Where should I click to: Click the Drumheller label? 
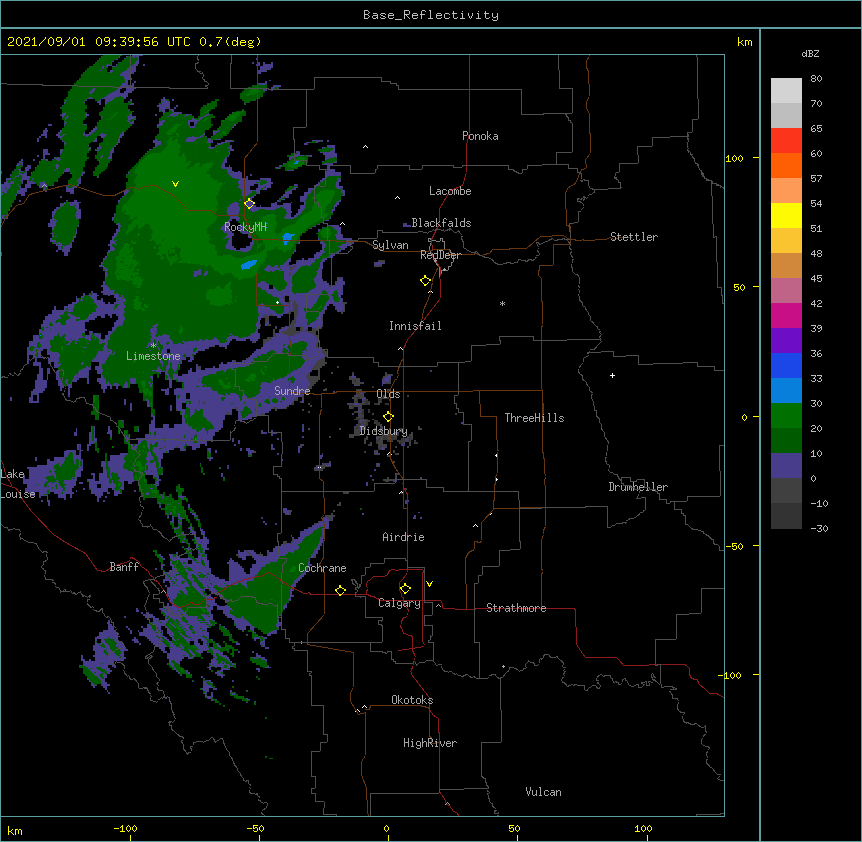pos(638,487)
